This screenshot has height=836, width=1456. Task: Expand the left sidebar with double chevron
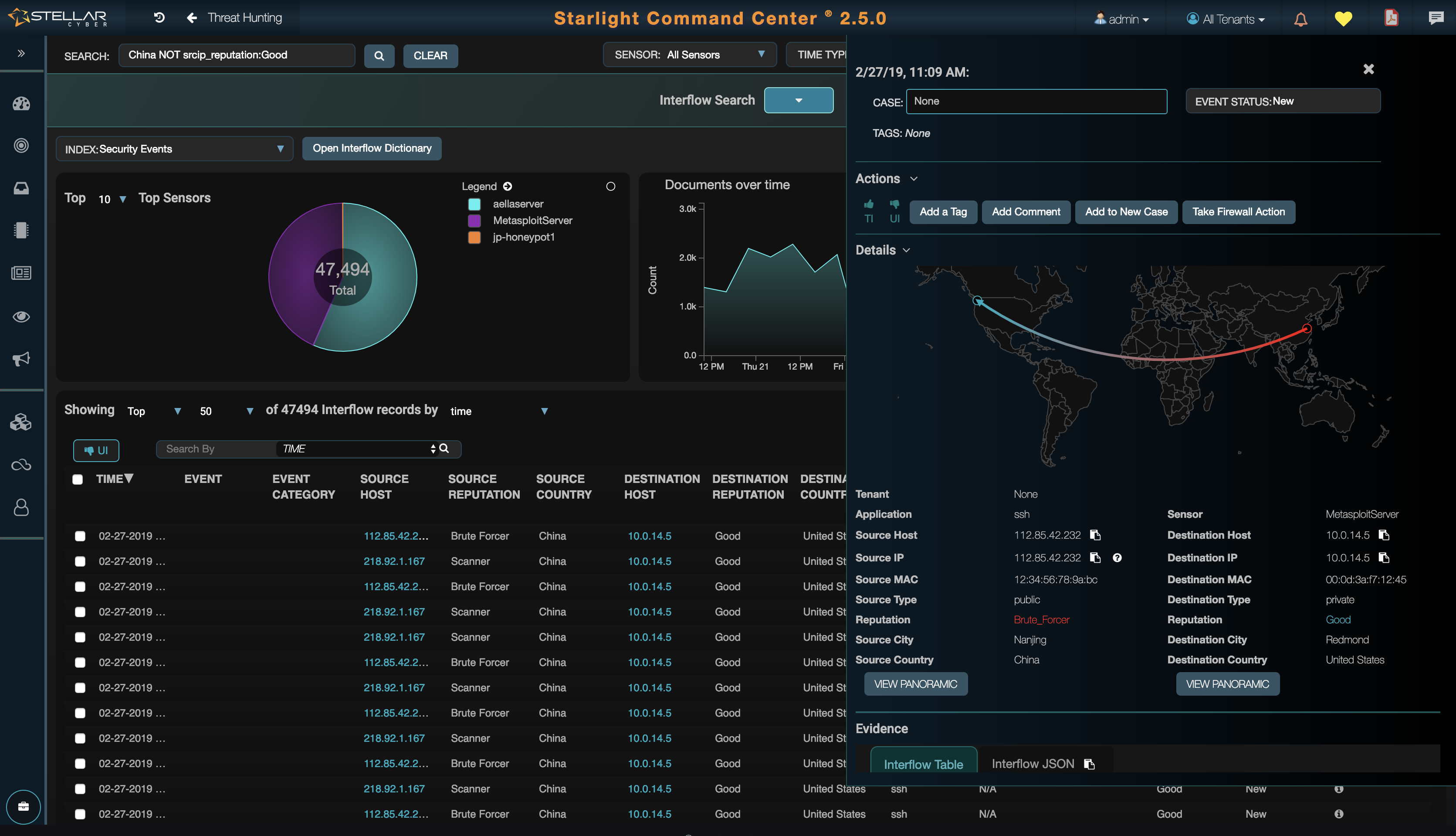pyautogui.click(x=21, y=54)
